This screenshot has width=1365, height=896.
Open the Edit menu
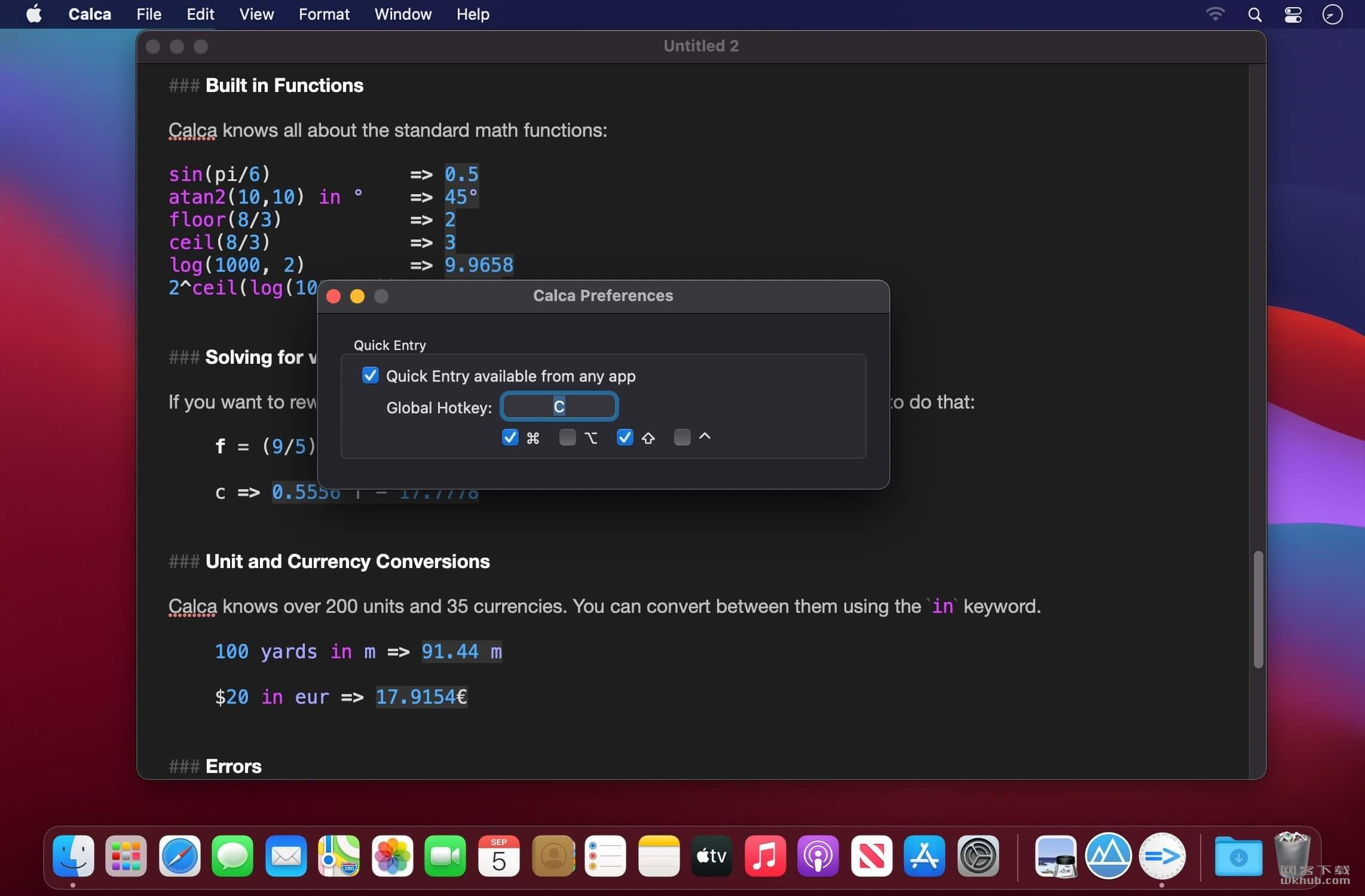200,14
